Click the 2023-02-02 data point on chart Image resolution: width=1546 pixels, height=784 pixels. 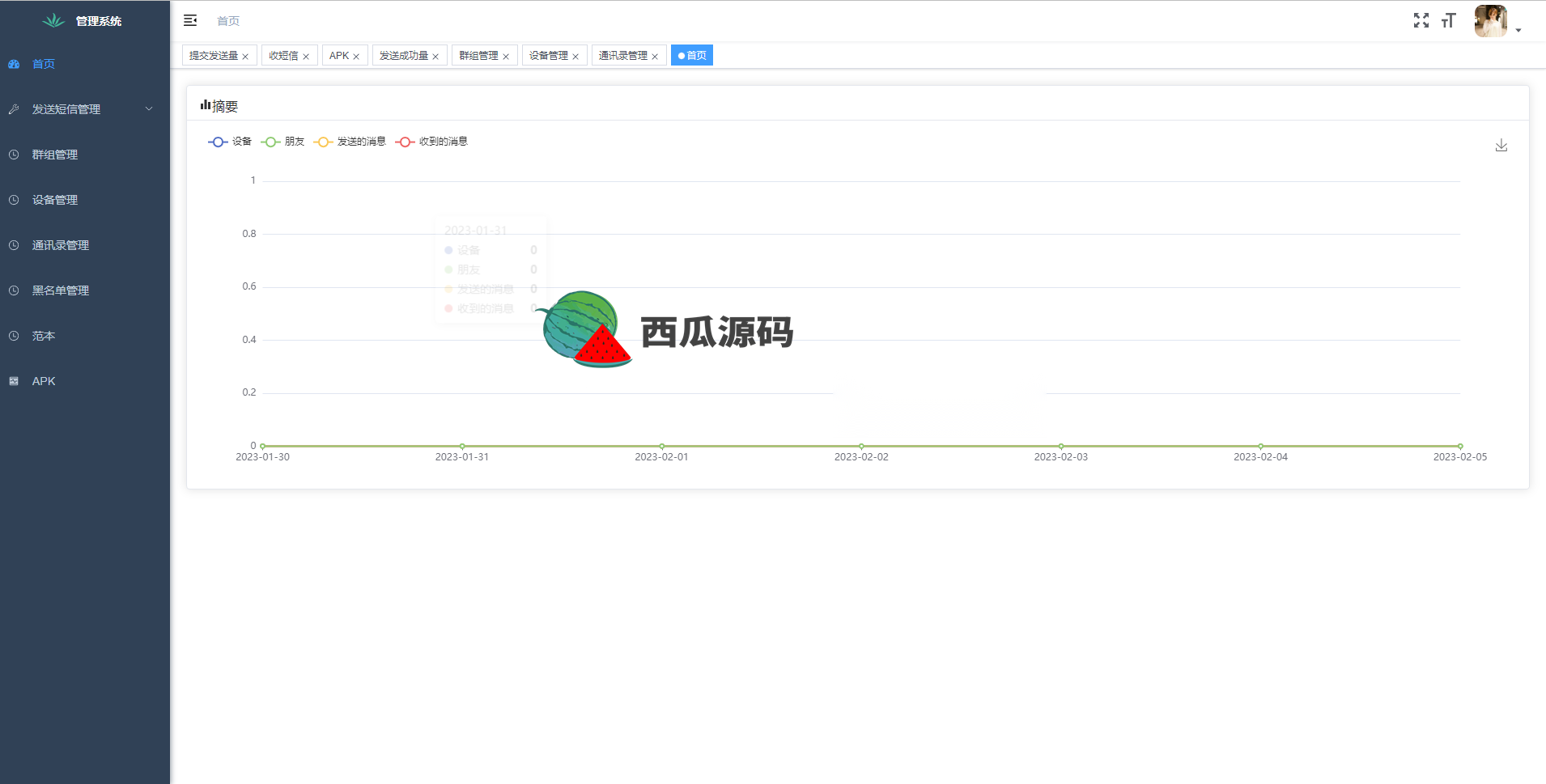coord(861,446)
